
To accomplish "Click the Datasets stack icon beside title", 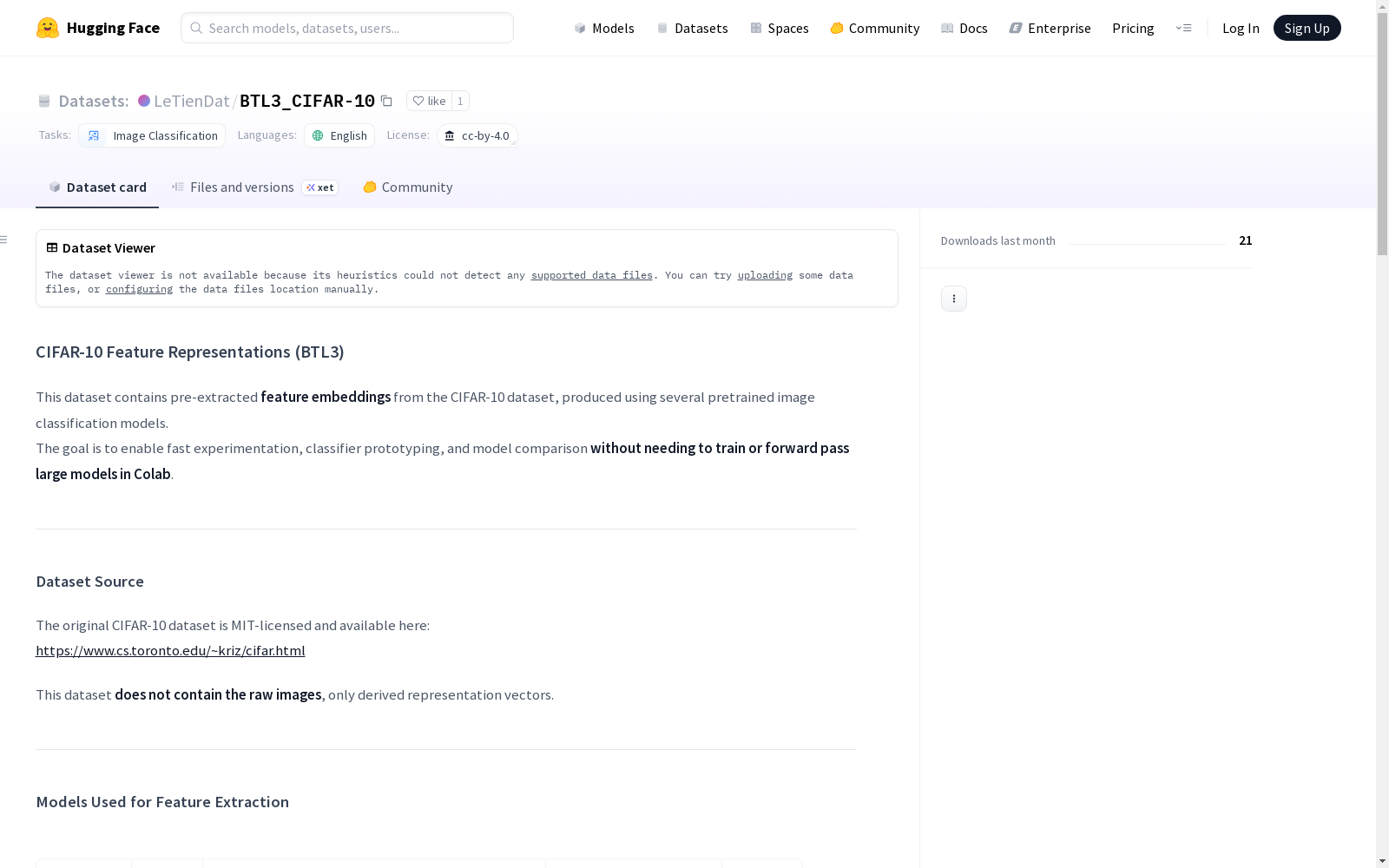I will [x=44, y=102].
